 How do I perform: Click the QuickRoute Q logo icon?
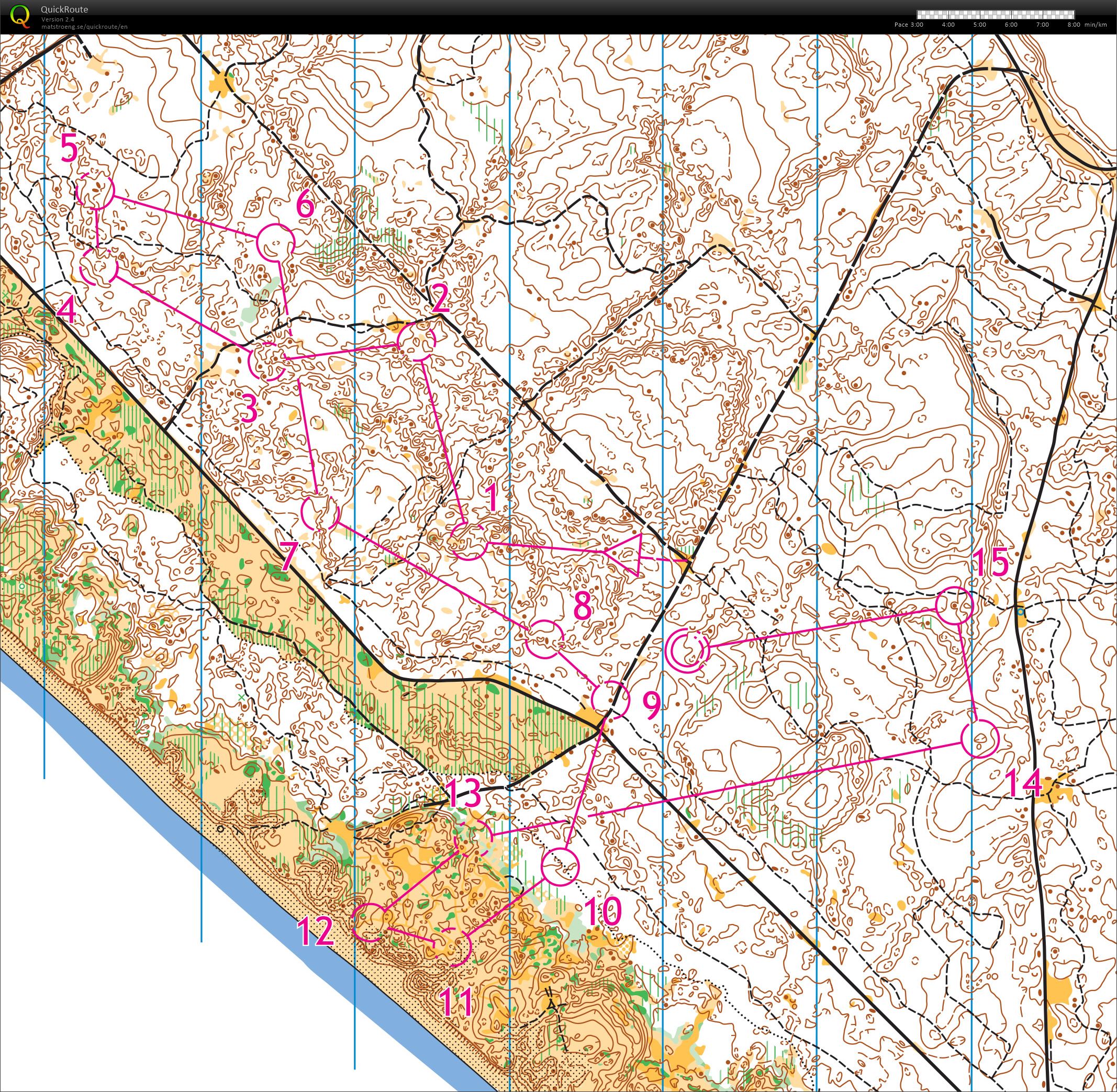(x=20, y=16)
